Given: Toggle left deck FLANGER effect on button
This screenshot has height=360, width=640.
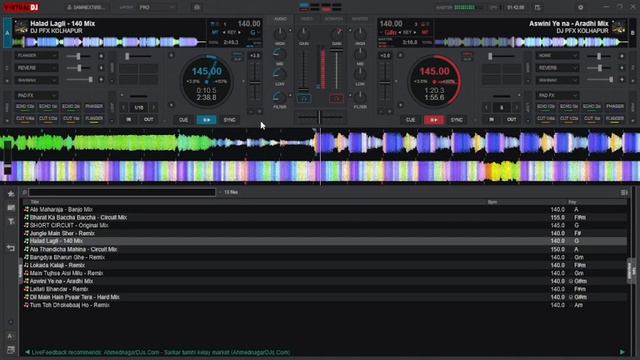Looking at the screenshot, I should click(101, 56).
